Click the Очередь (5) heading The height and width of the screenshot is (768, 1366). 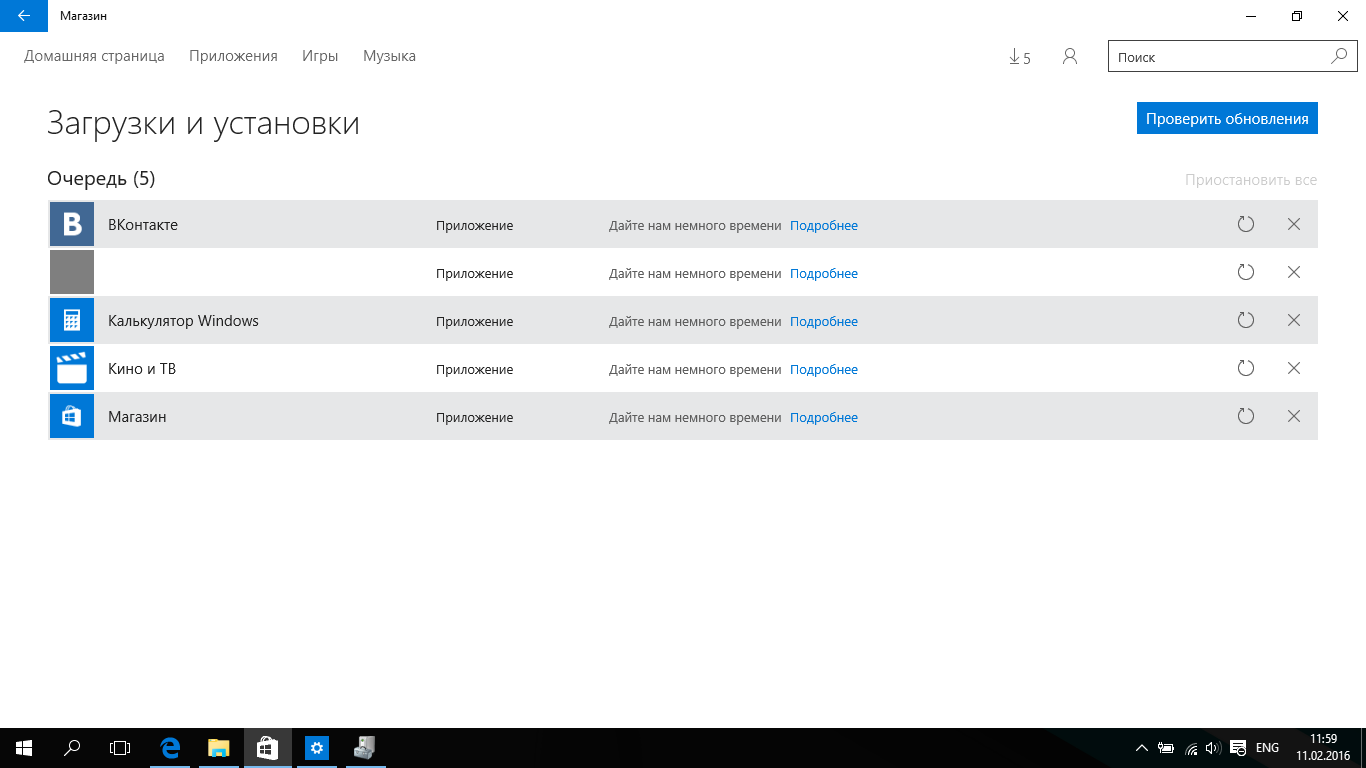pos(101,179)
